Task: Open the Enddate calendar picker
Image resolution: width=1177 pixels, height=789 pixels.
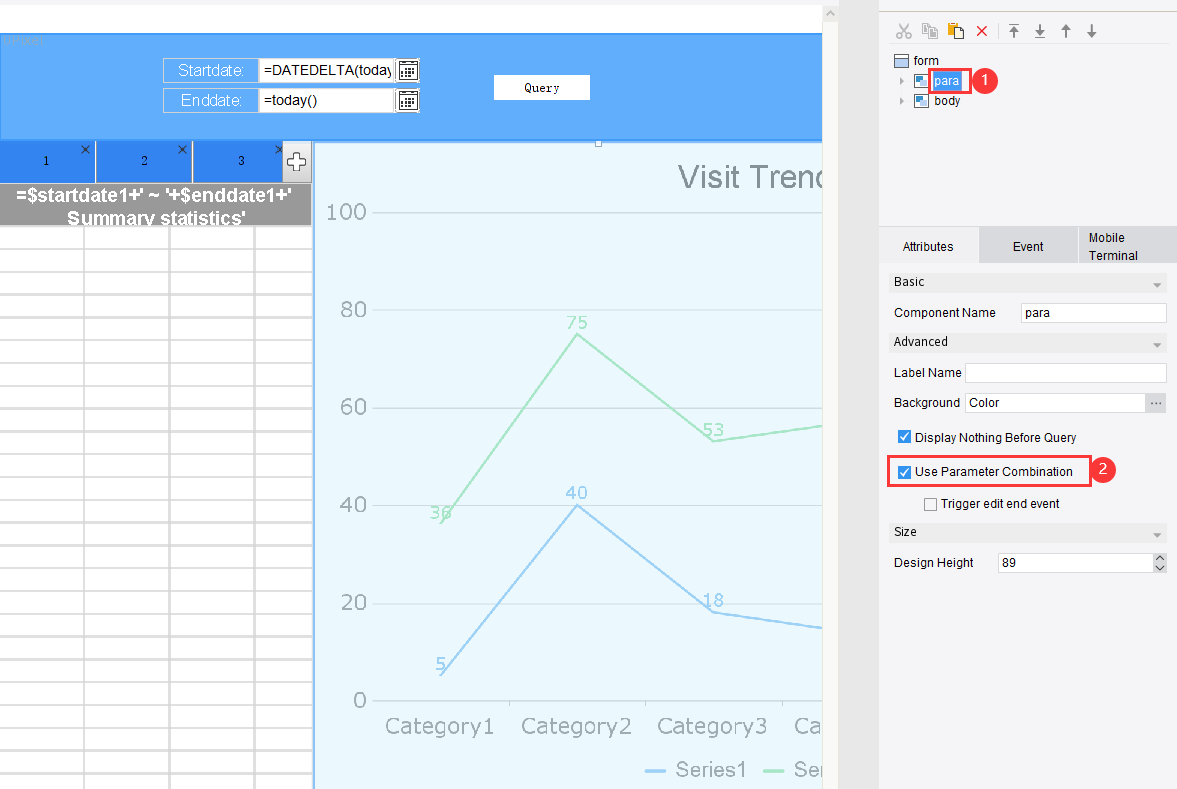Action: (408, 101)
